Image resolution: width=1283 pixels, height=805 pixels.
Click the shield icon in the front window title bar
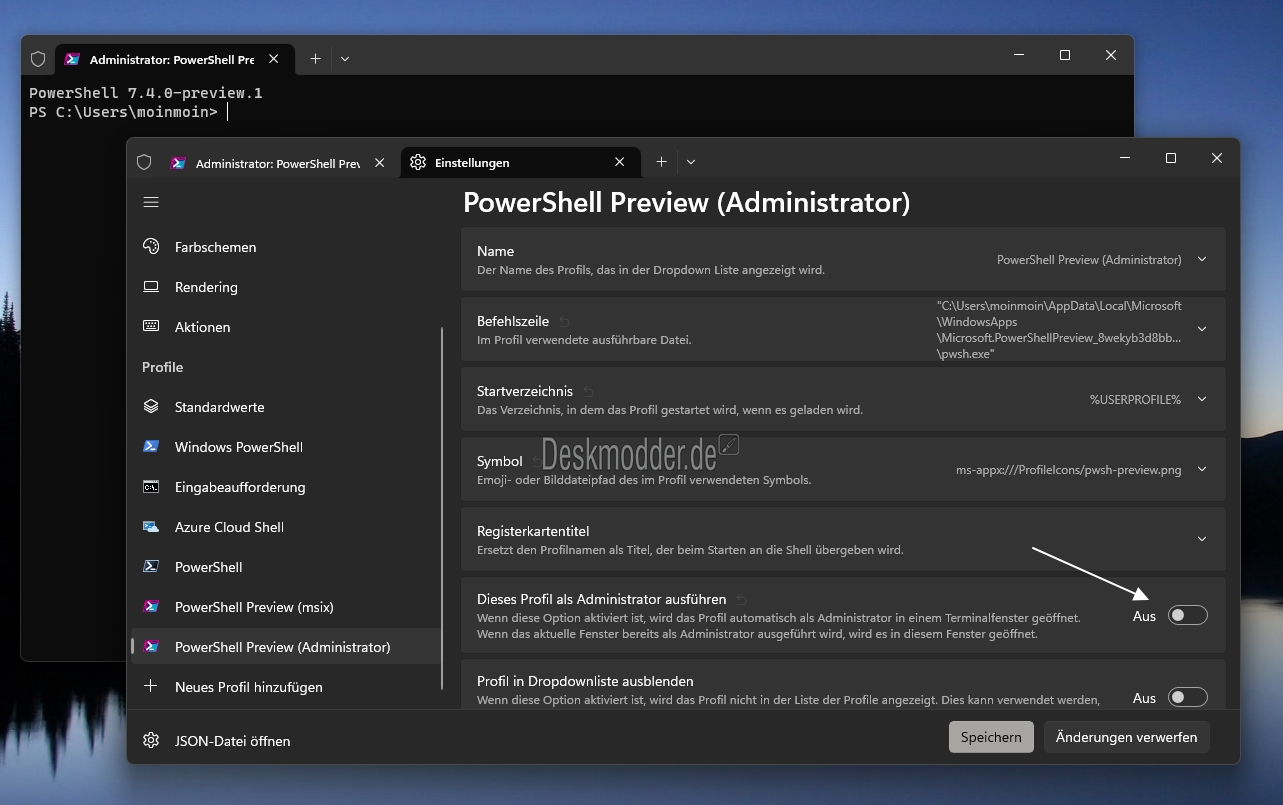coord(144,162)
